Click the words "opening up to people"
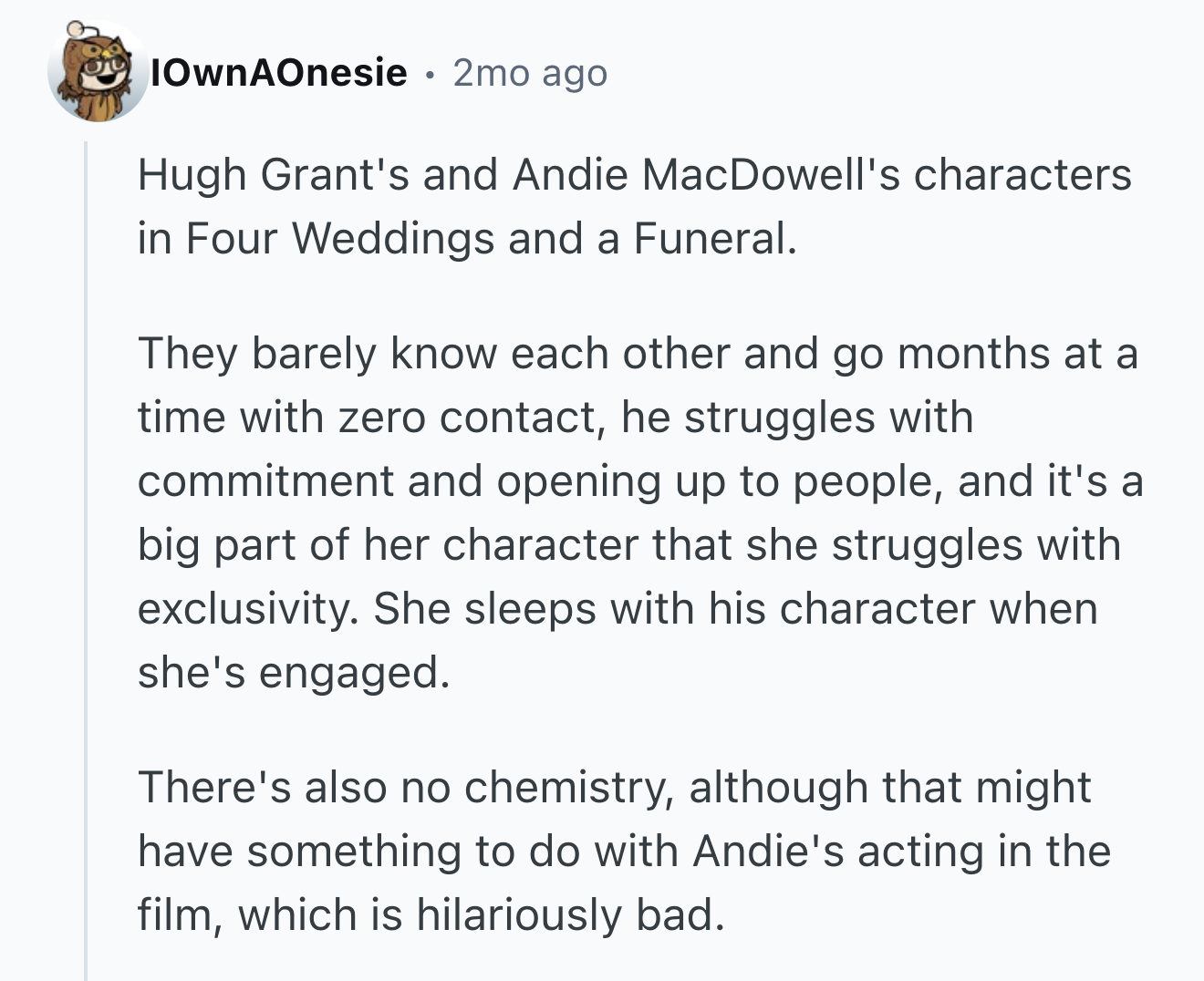Viewport: 1204px width, 981px height. tap(720, 481)
